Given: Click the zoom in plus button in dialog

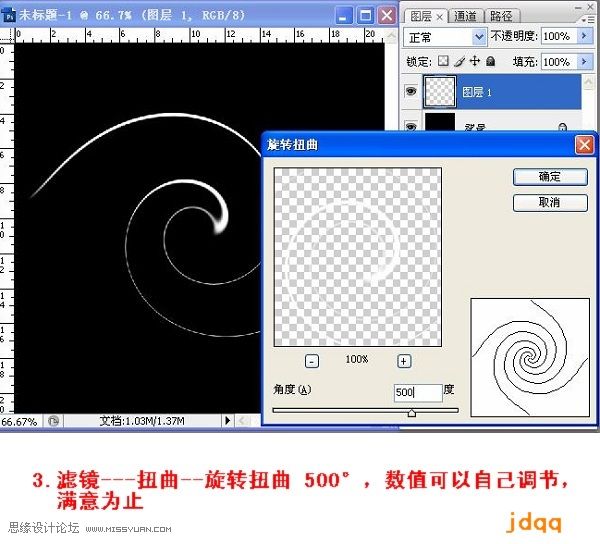Looking at the screenshot, I should coord(404,361).
